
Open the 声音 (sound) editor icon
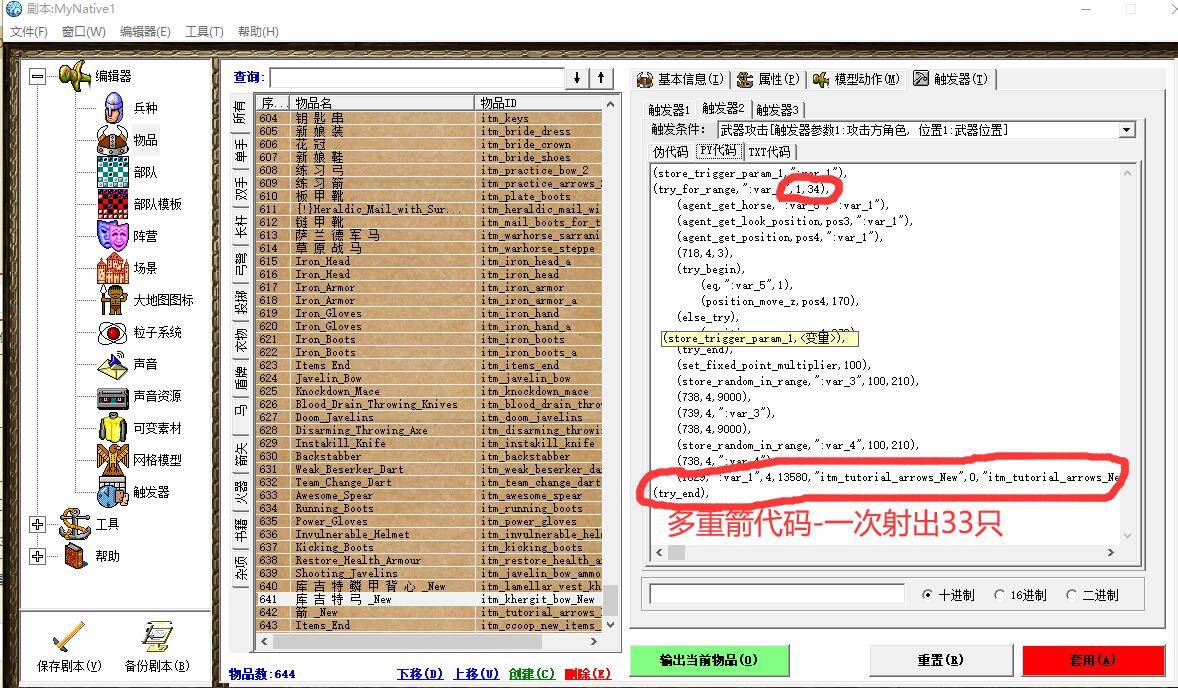pos(114,365)
